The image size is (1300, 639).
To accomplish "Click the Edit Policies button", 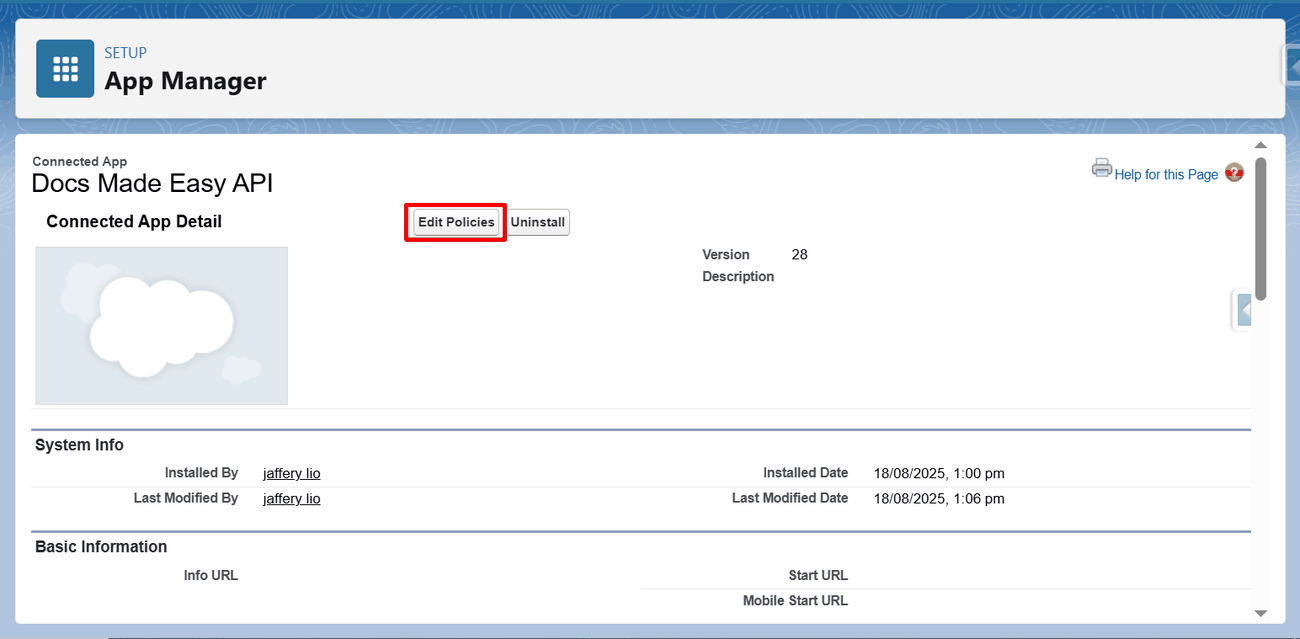I will click(x=456, y=222).
